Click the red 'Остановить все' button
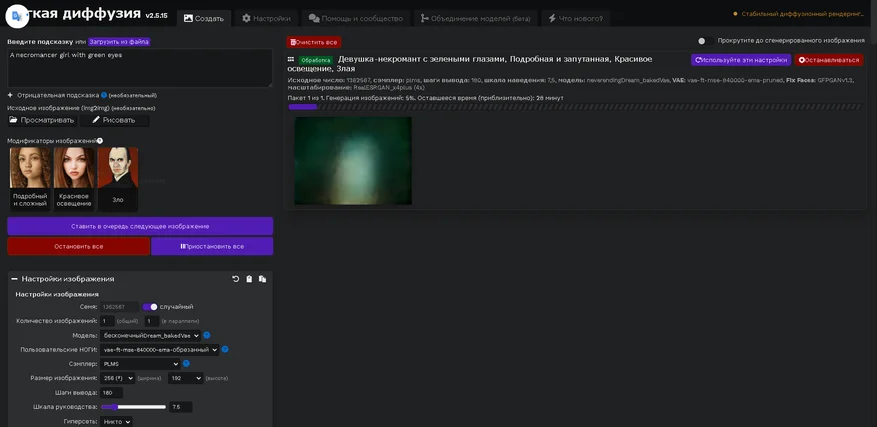Viewport: 877px width, 427px height. tap(78, 246)
